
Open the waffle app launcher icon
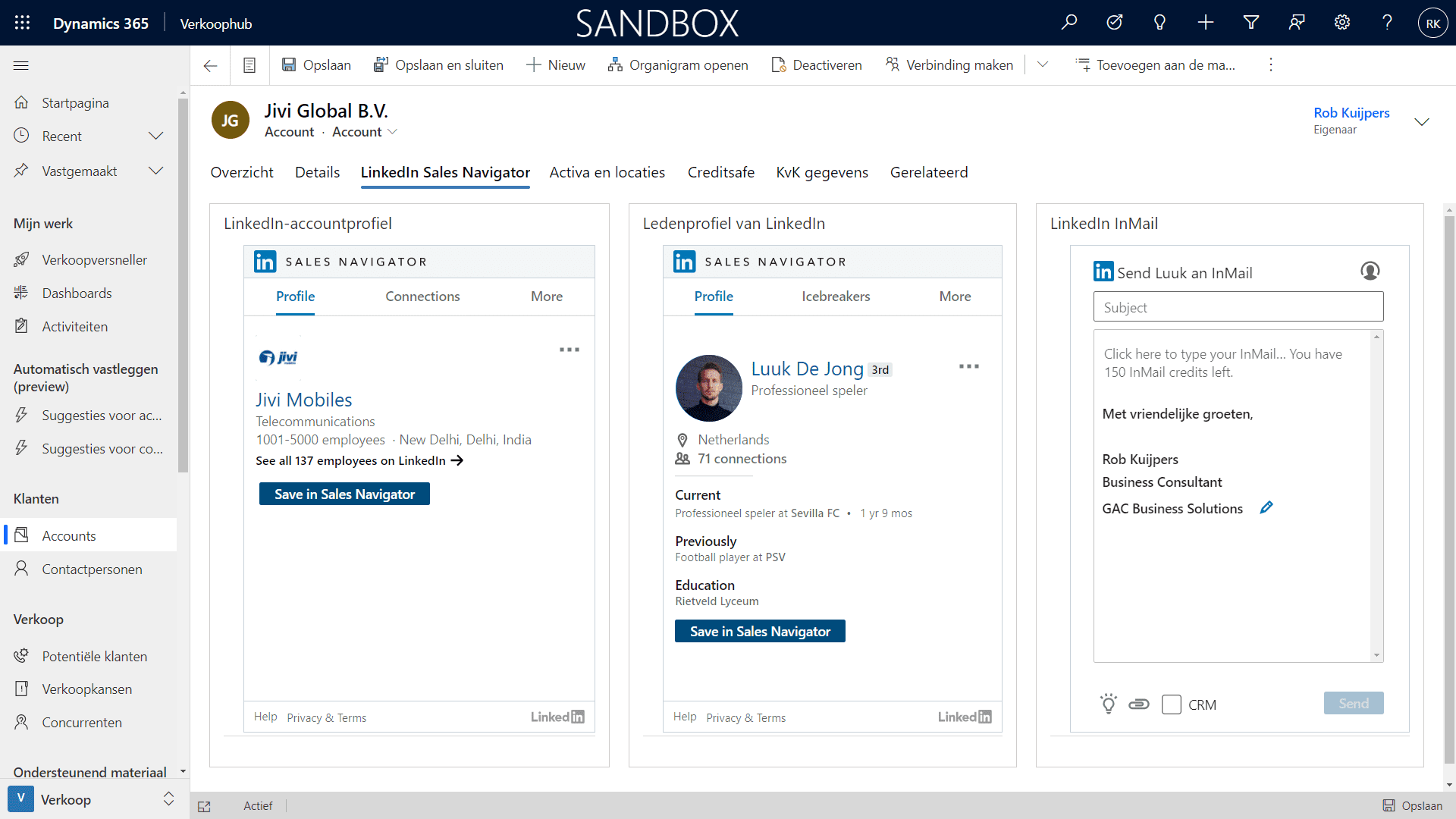(x=22, y=23)
